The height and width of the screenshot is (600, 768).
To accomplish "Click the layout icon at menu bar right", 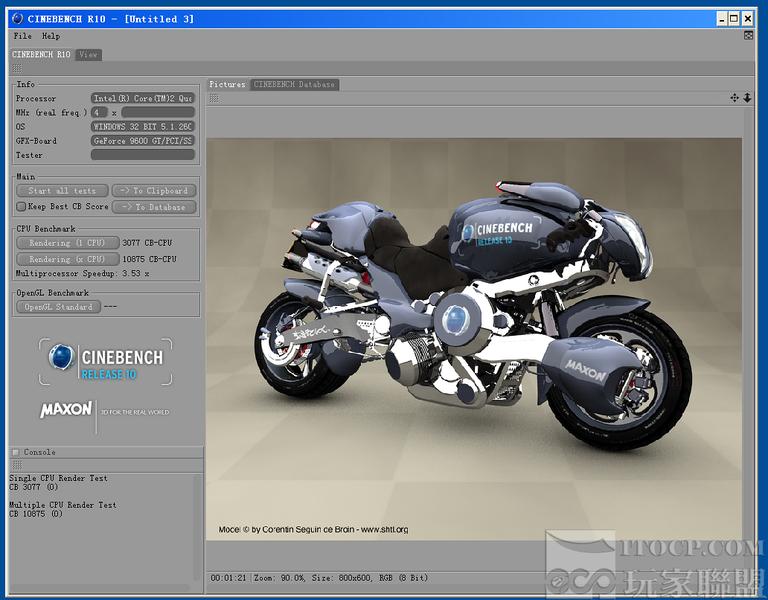I will (748, 35).
